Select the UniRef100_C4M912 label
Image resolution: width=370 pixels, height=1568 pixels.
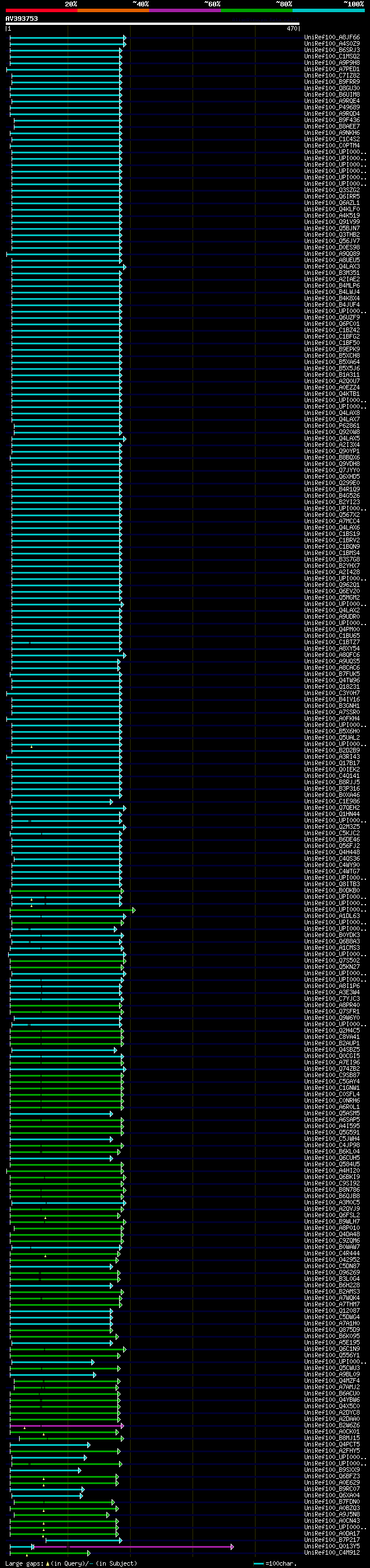(332, 1553)
